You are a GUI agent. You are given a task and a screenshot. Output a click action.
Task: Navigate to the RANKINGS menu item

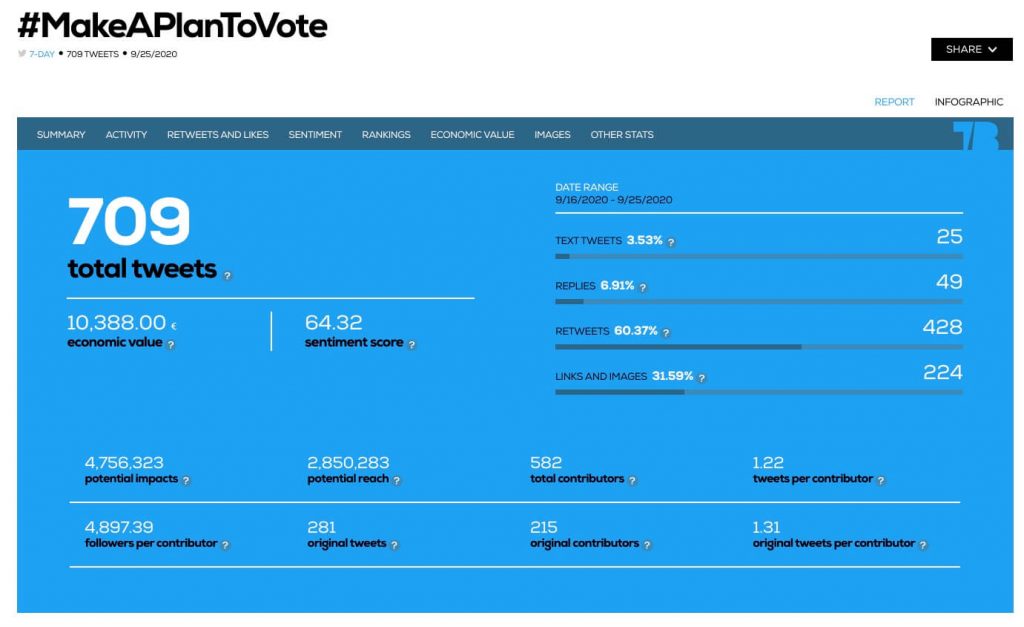[386, 134]
